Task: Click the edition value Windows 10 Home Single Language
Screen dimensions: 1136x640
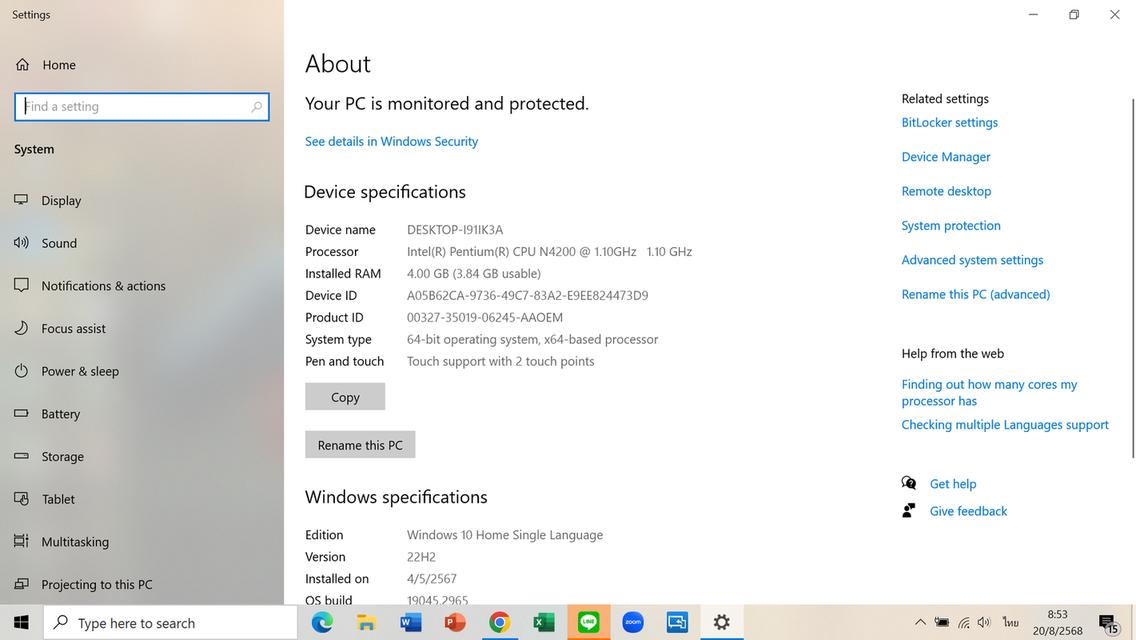Action: pyautogui.click(x=505, y=535)
